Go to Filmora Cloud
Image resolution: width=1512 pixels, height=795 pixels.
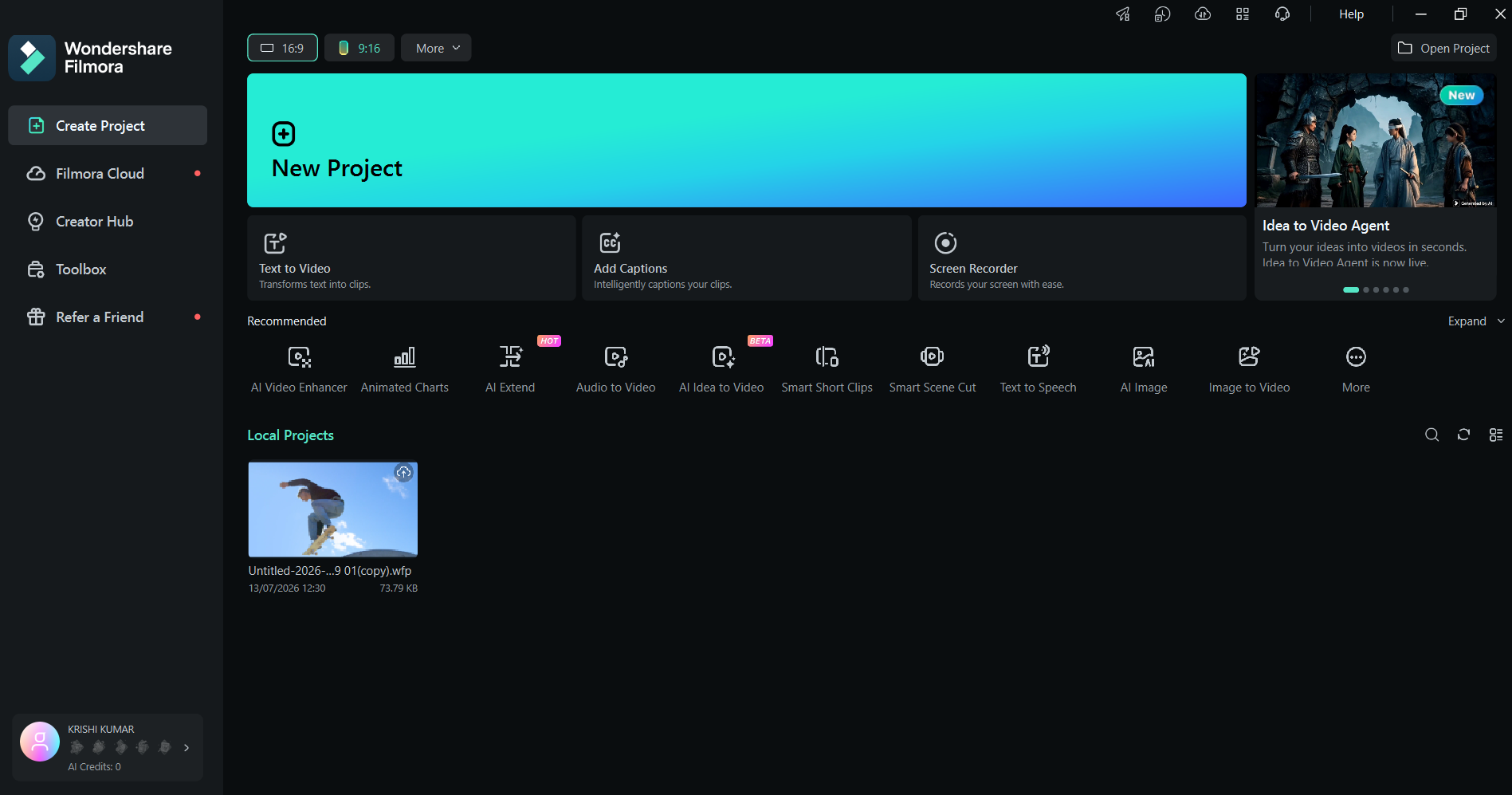click(108, 173)
